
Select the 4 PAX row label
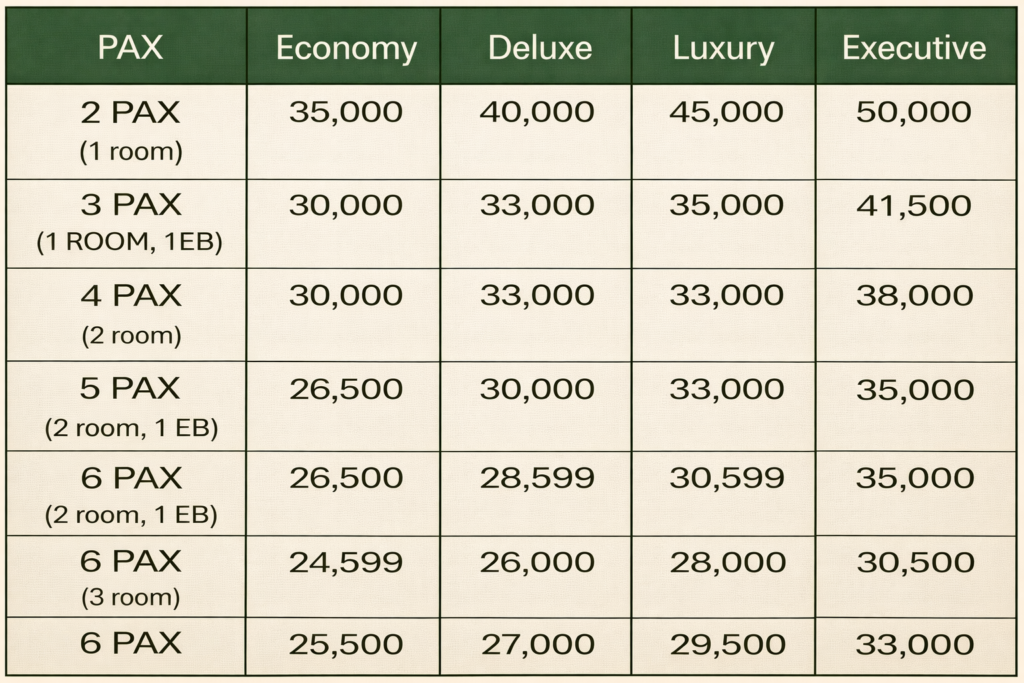130,297
